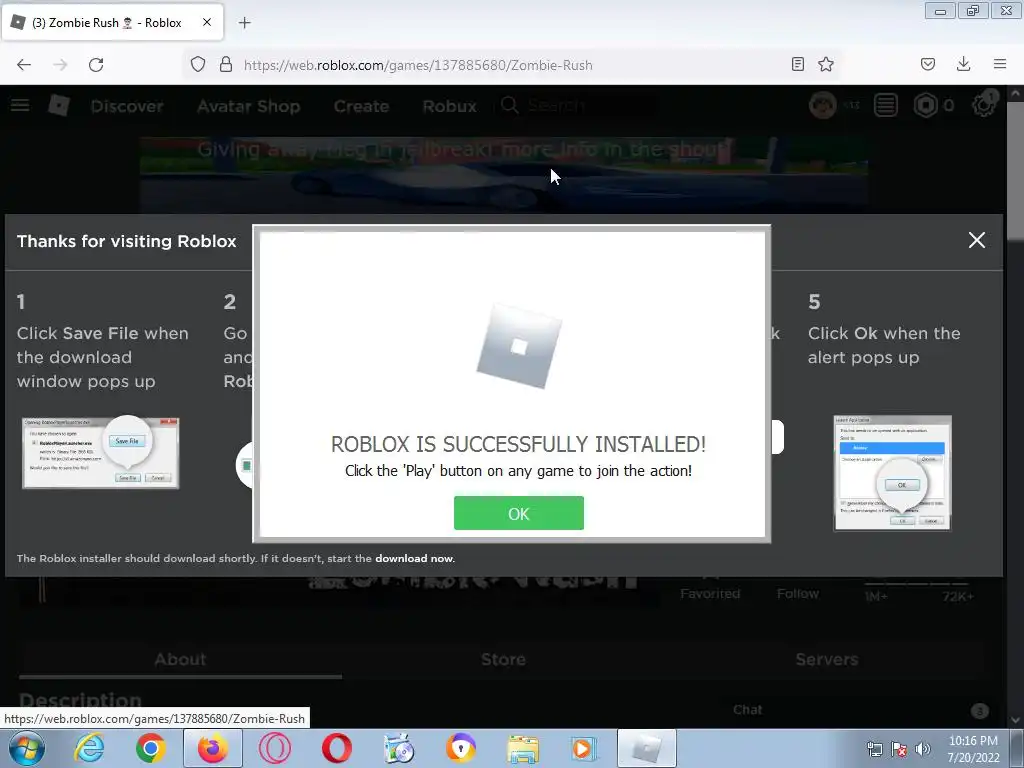
Task: Launch Opera GX outline icon in taskbar
Action: (x=275, y=748)
